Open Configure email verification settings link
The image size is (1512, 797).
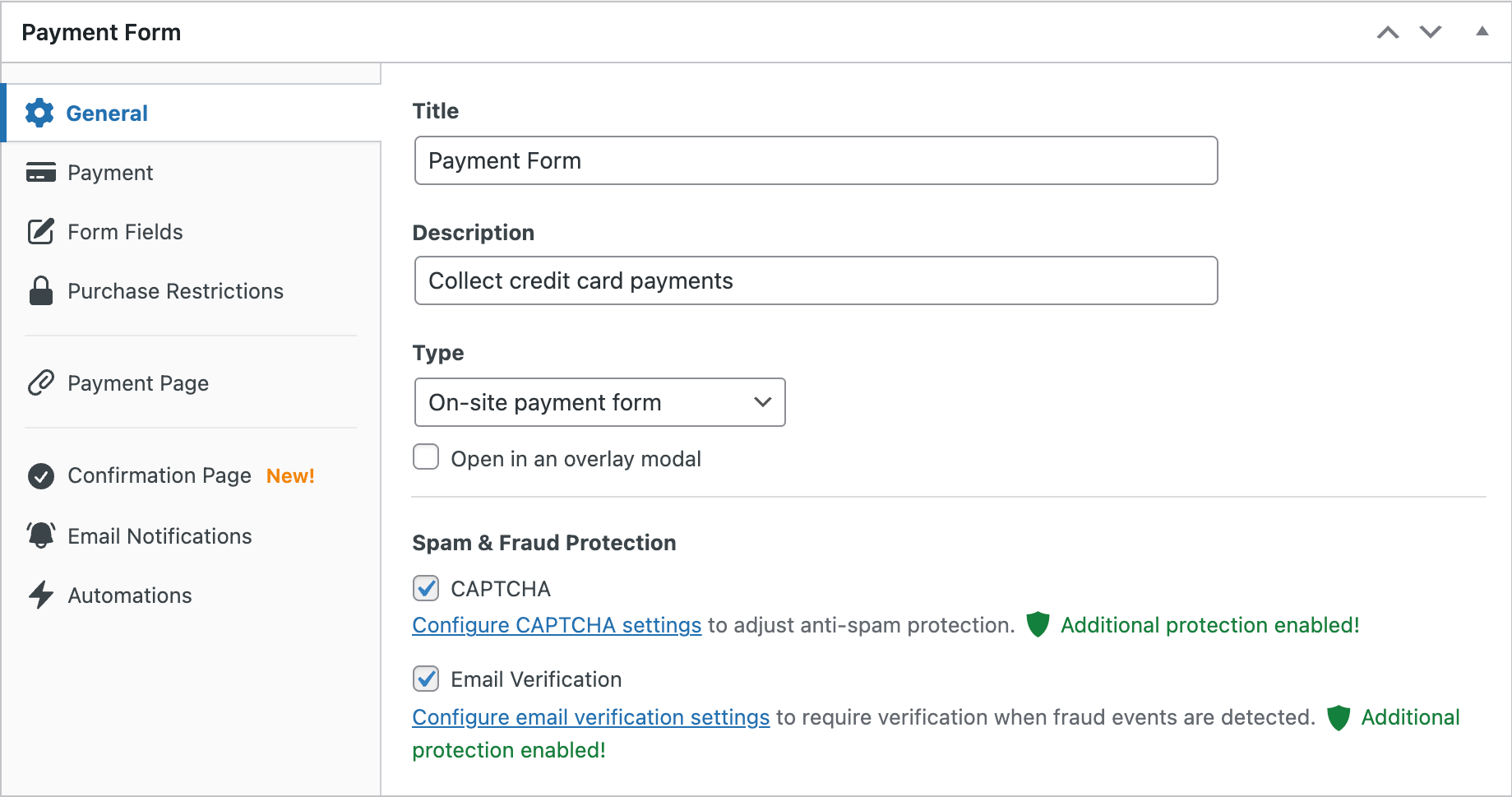point(591,717)
